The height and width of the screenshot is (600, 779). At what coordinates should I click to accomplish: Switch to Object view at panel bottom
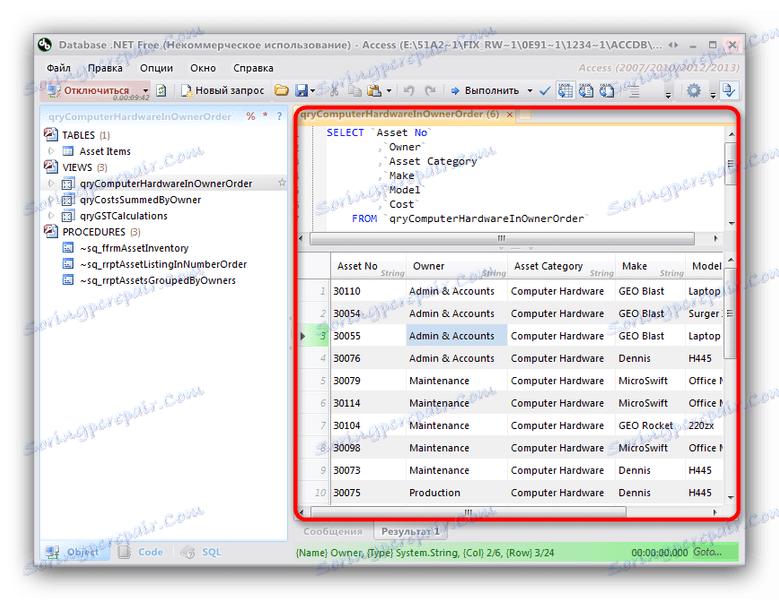point(75,552)
